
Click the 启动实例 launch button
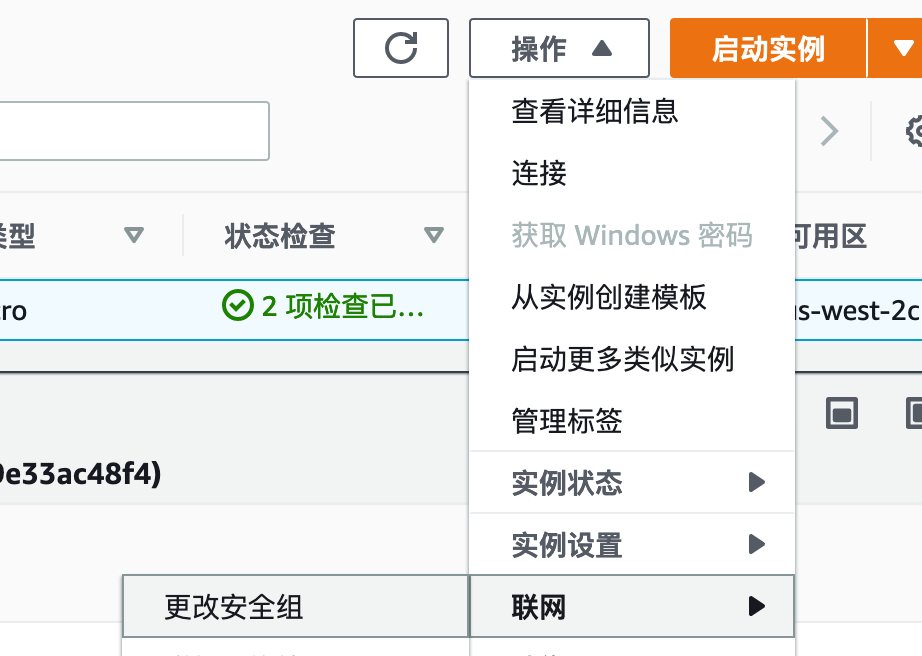pyautogui.click(x=768, y=48)
